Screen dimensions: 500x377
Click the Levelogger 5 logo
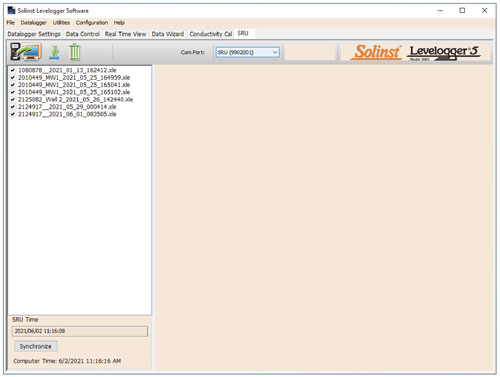444,53
